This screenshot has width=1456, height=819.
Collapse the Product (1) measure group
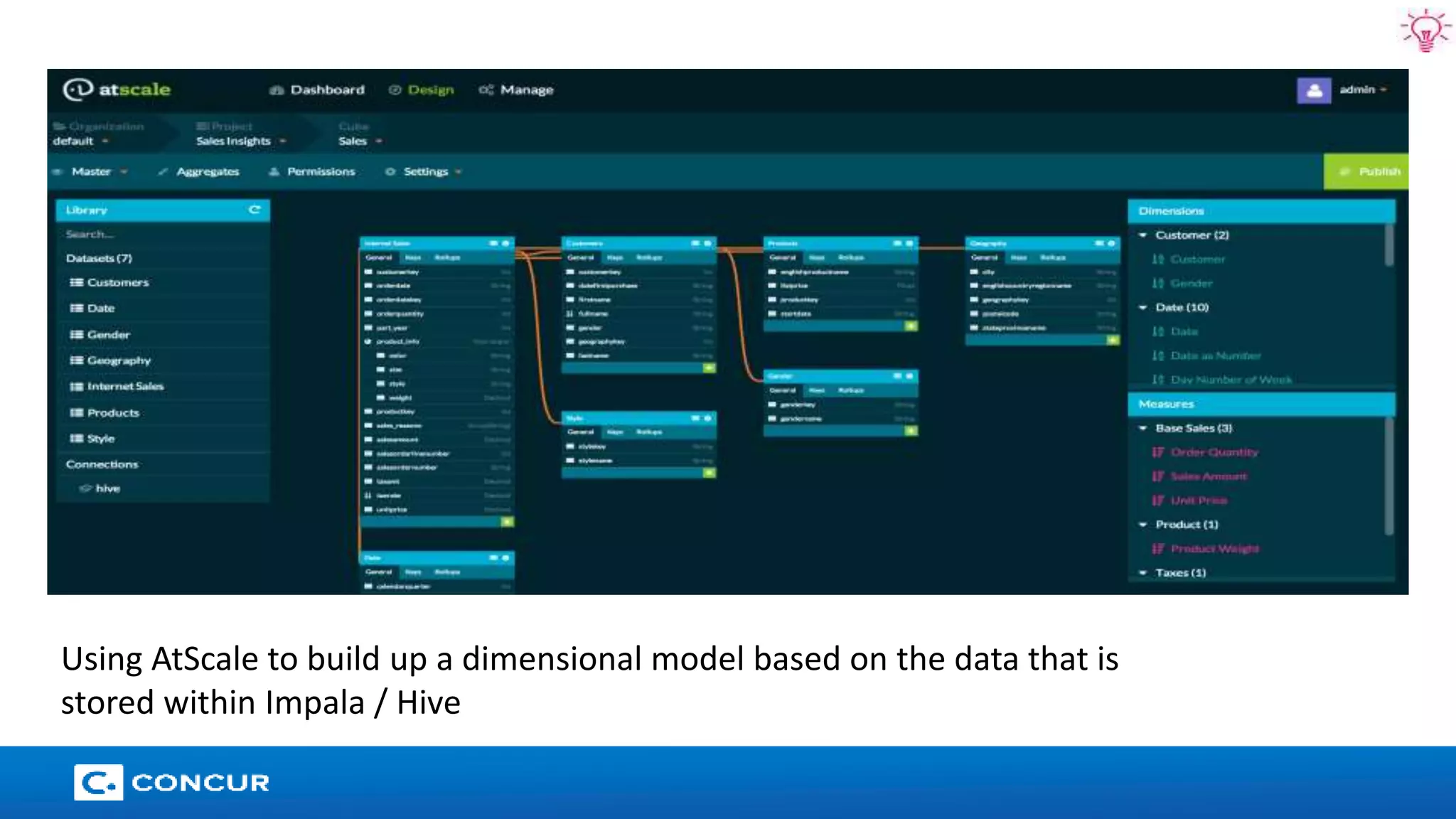(x=1143, y=524)
